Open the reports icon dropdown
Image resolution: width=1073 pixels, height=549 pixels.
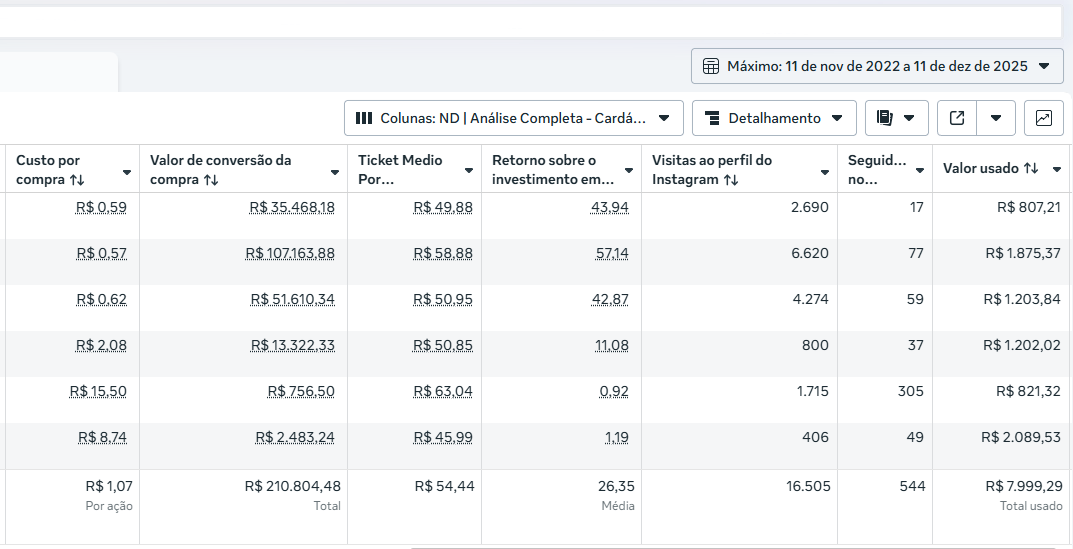[896, 118]
